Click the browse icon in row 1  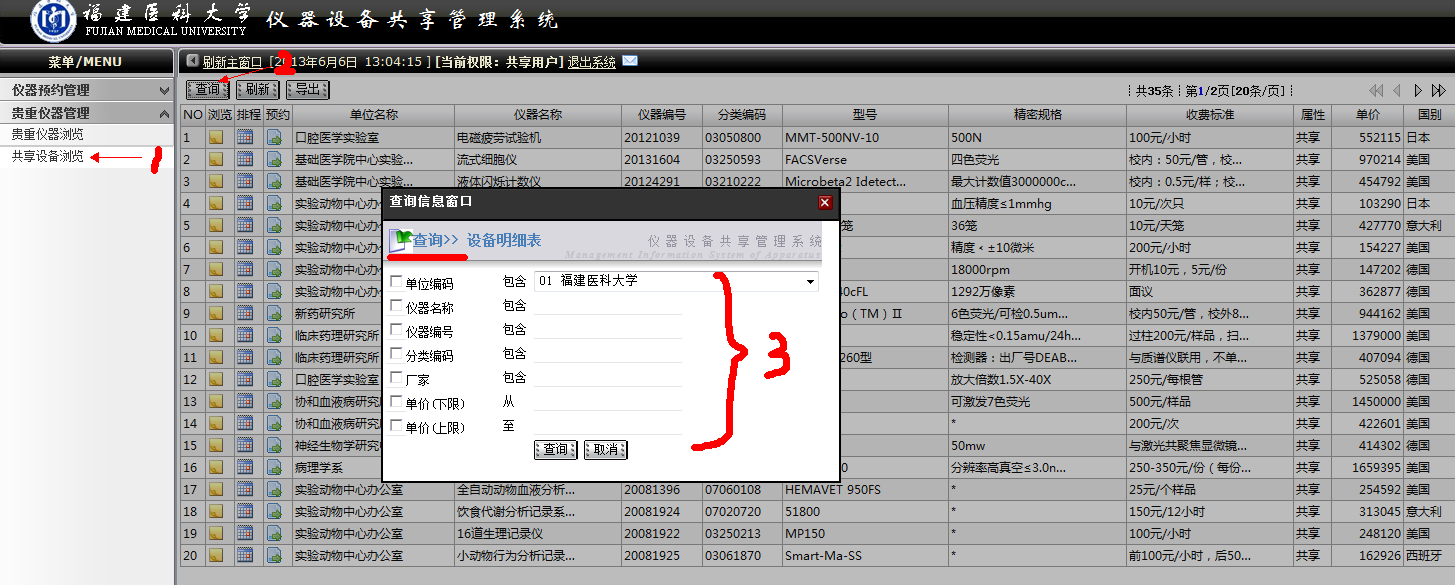[216, 138]
